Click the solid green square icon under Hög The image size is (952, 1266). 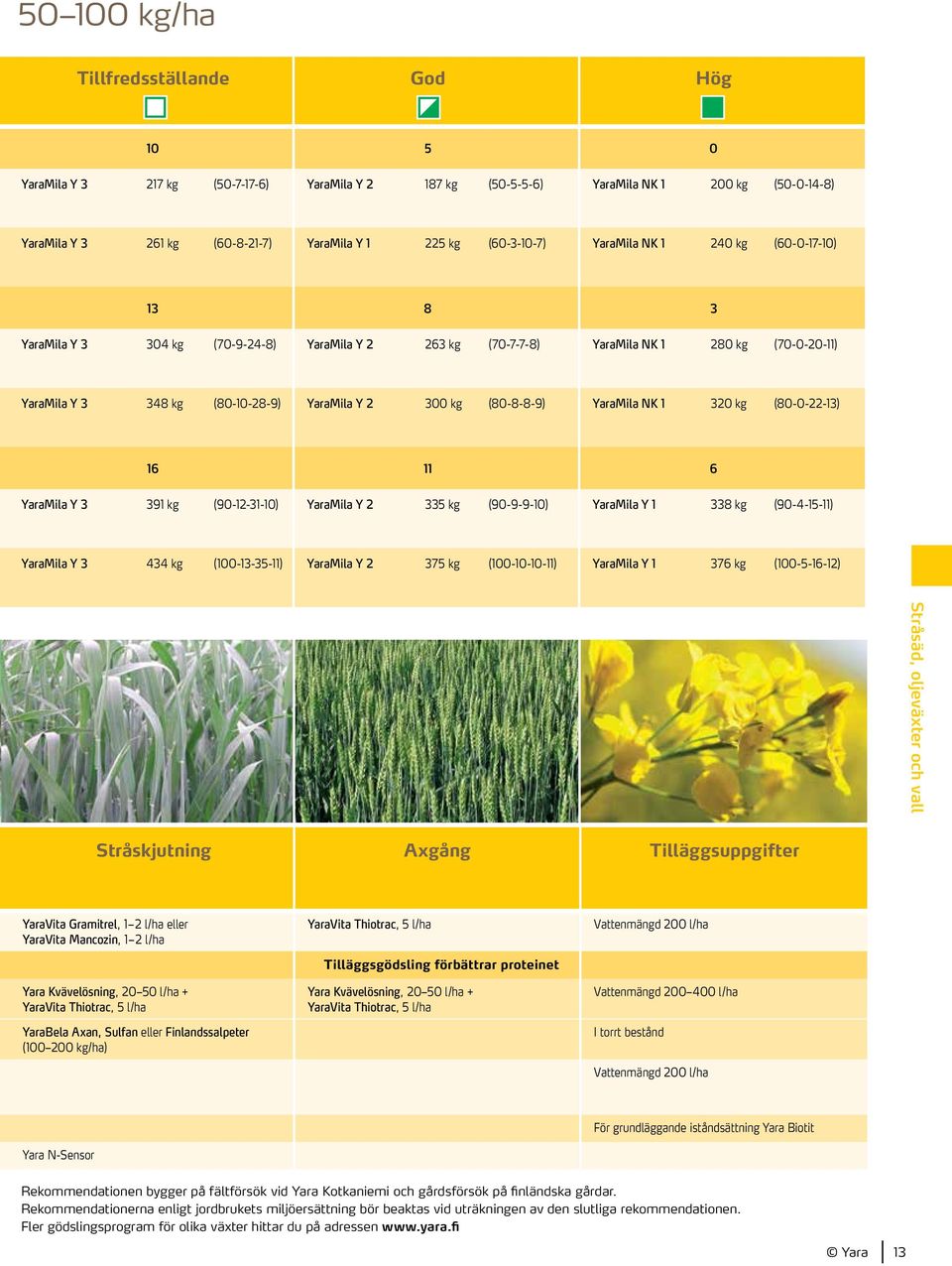click(x=713, y=106)
